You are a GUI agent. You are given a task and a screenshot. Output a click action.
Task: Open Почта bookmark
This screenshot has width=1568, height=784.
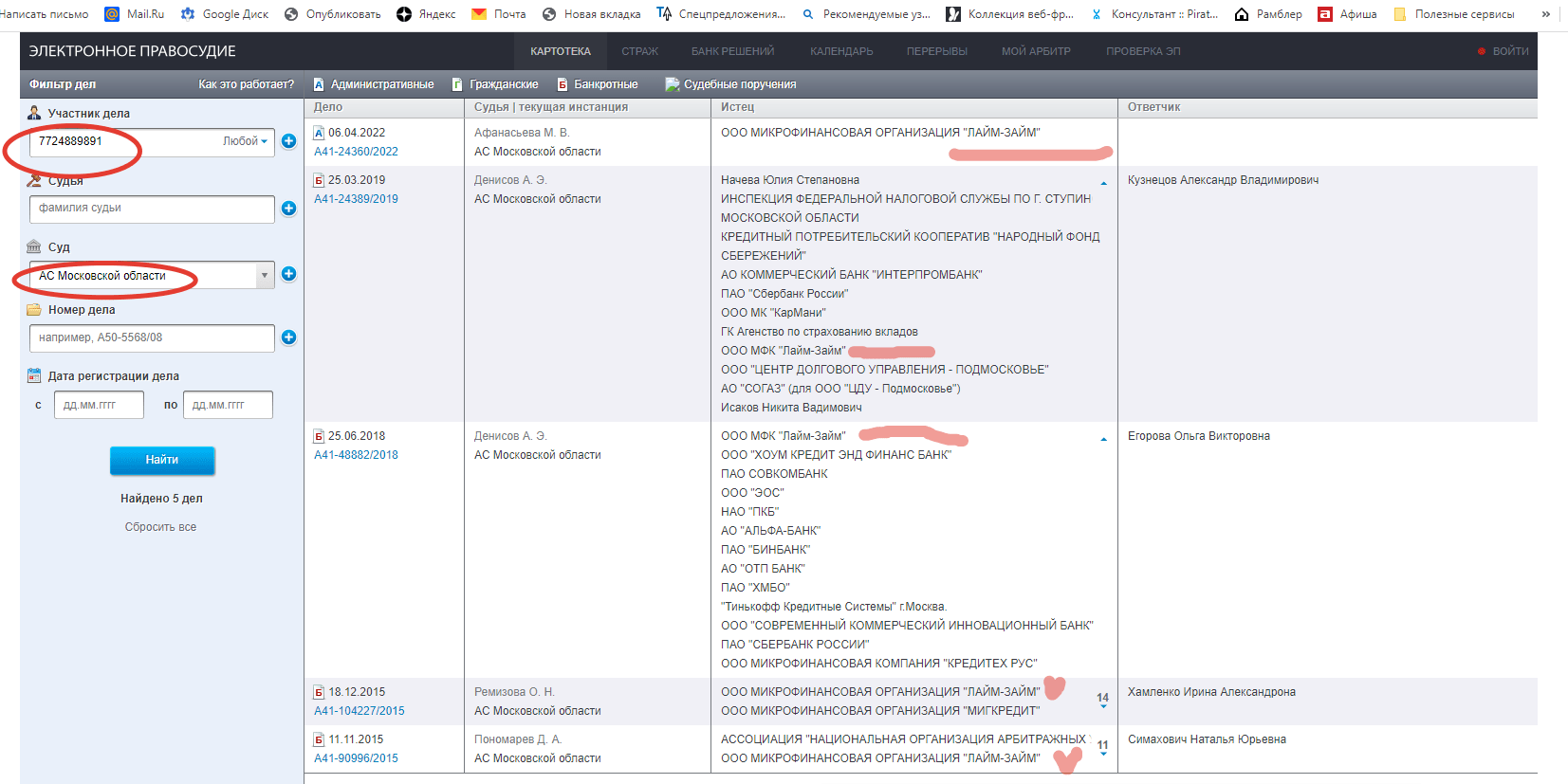(x=499, y=14)
